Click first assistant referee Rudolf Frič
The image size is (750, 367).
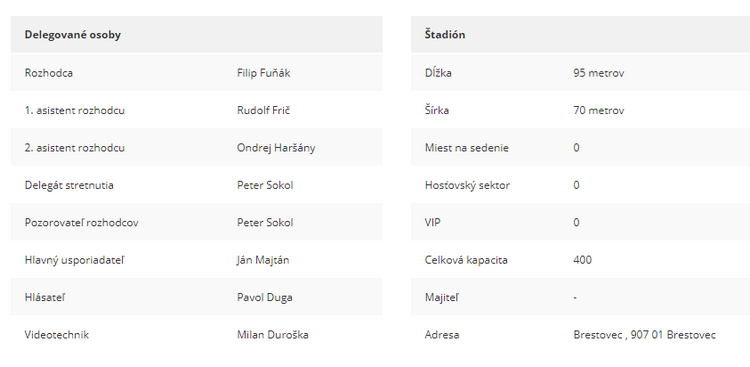[x=264, y=111]
